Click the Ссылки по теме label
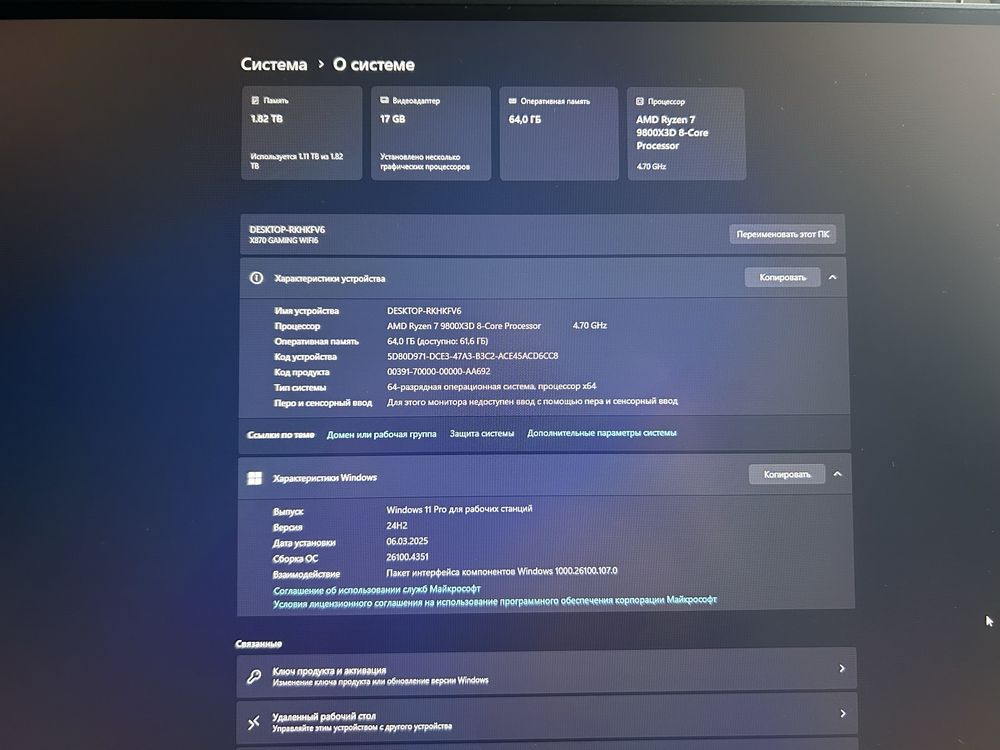 pos(281,435)
